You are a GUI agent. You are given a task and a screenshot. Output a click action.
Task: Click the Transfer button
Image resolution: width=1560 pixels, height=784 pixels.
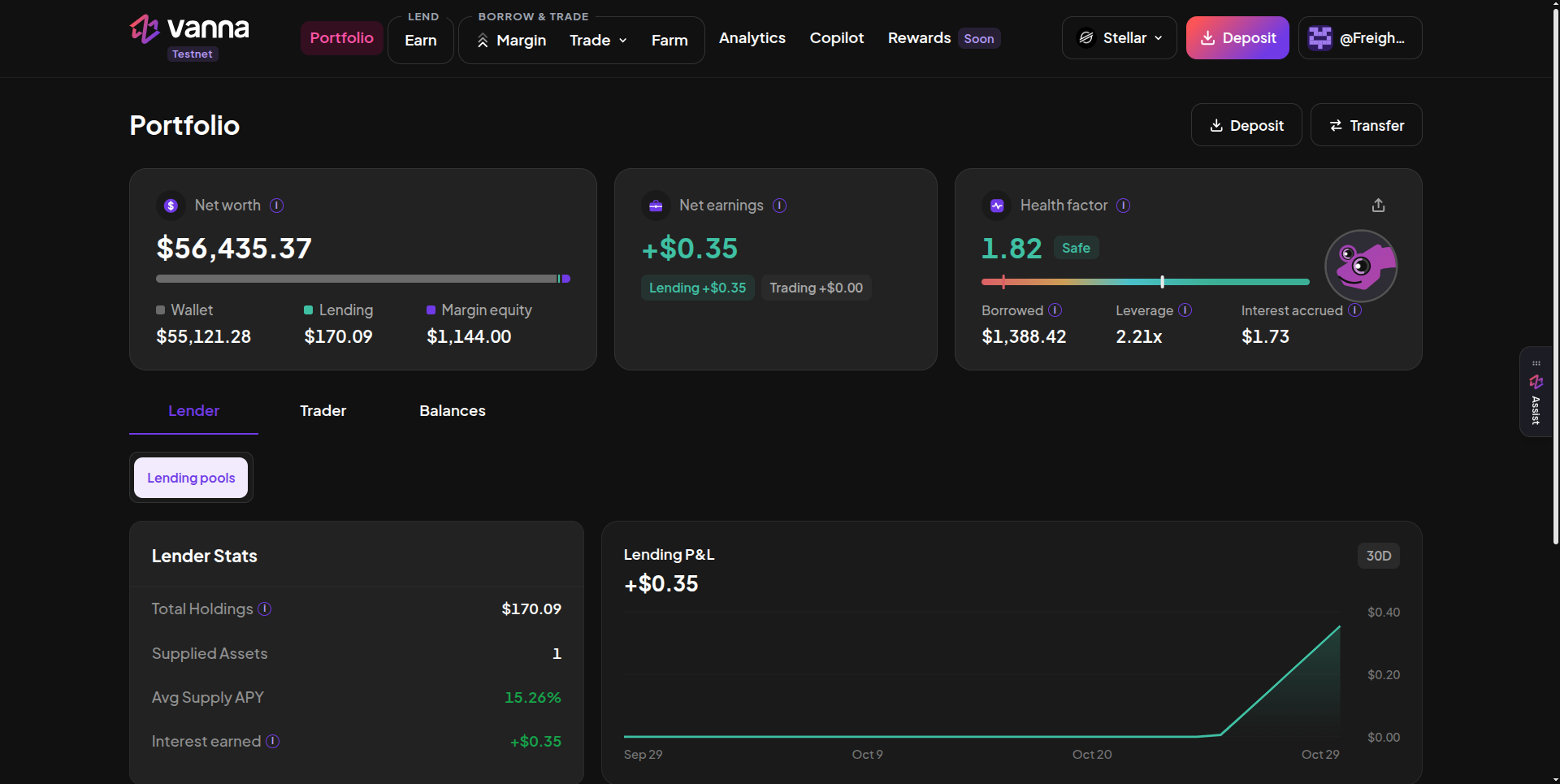pos(1366,125)
